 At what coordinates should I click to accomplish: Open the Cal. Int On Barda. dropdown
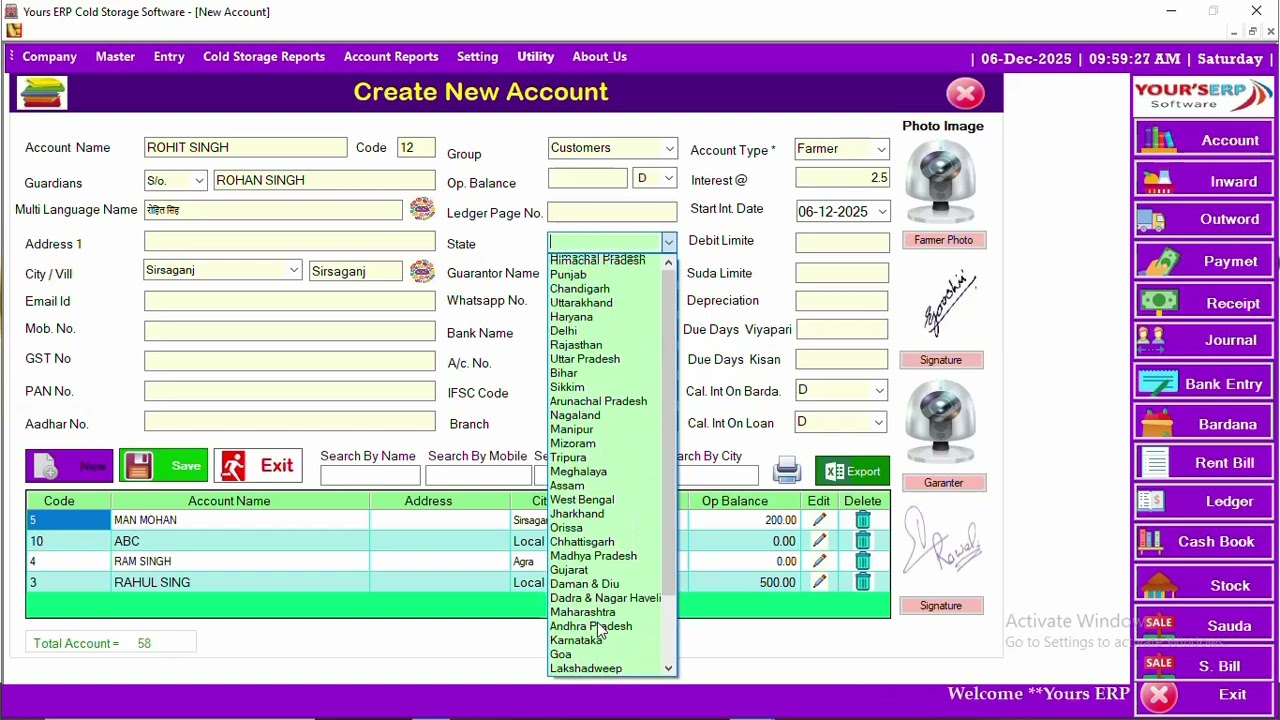(879, 391)
